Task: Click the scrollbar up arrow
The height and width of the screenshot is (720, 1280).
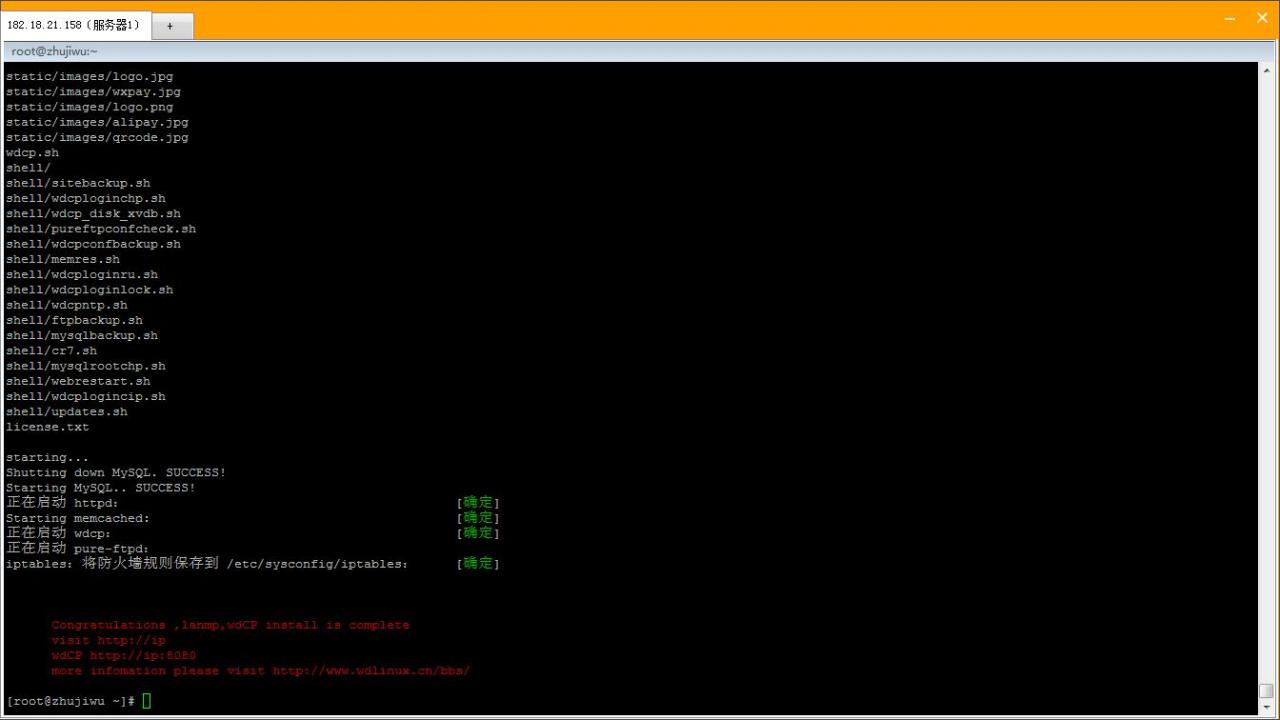Action: tap(1267, 70)
